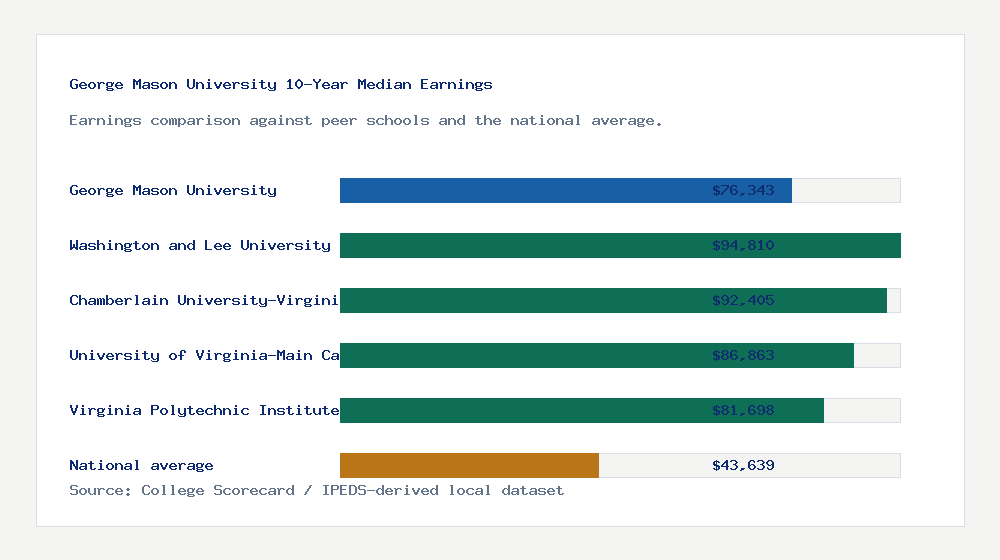Select the 'Washington and Lee University' label
Image resolution: width=1000 pixels, height=560 pixels.
pos(200,246)
